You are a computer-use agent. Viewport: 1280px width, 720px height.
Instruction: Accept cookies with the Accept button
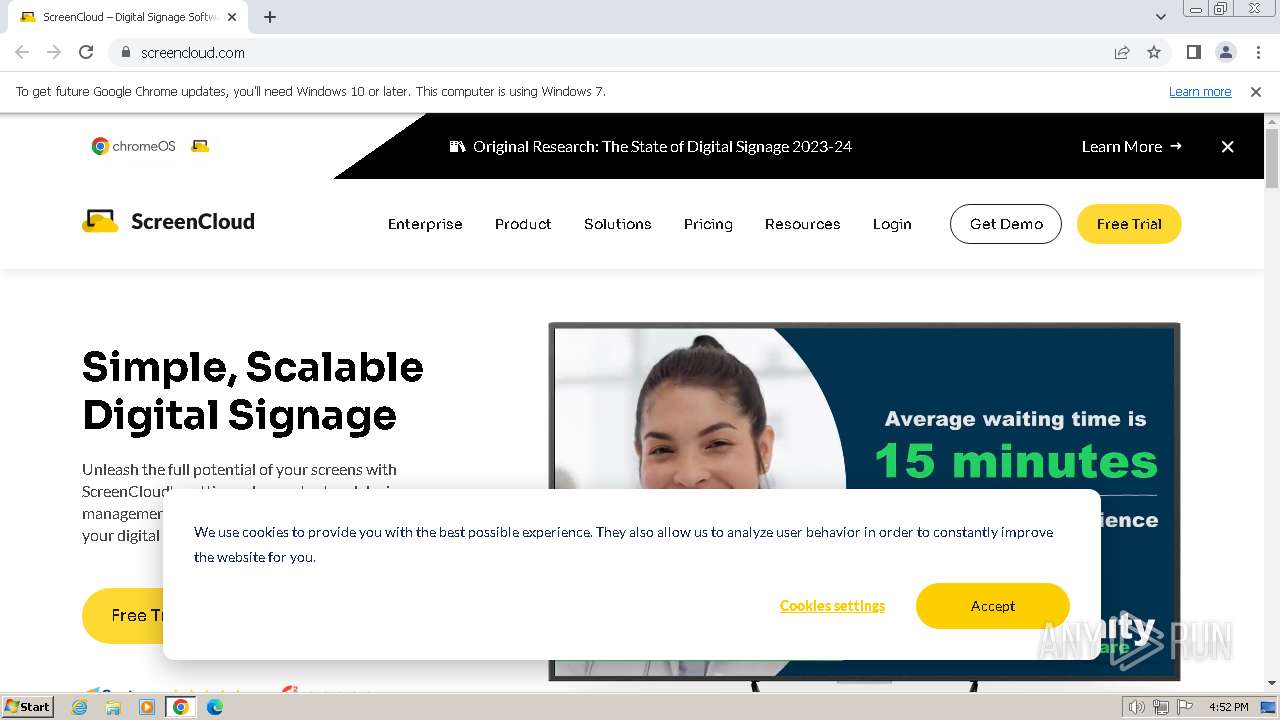(x=993, y=606)
